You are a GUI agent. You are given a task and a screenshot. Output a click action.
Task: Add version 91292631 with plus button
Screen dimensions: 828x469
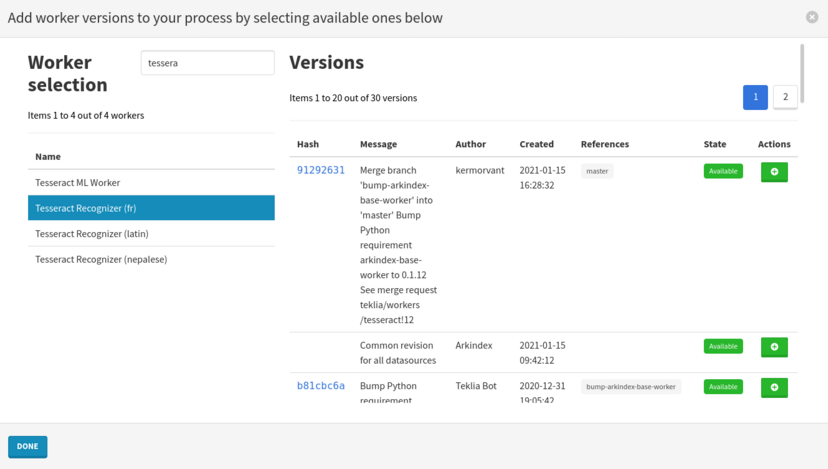point(774,172)
